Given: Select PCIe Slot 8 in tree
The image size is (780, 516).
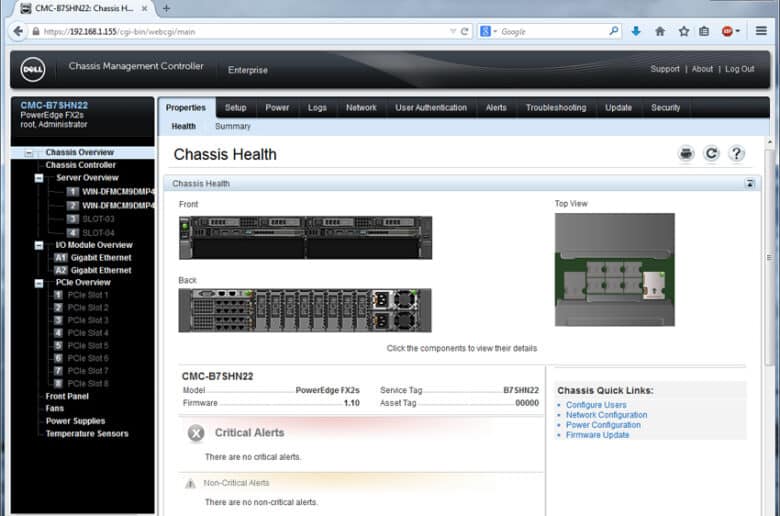Looking at the screenshot, I should coord(88,384).
